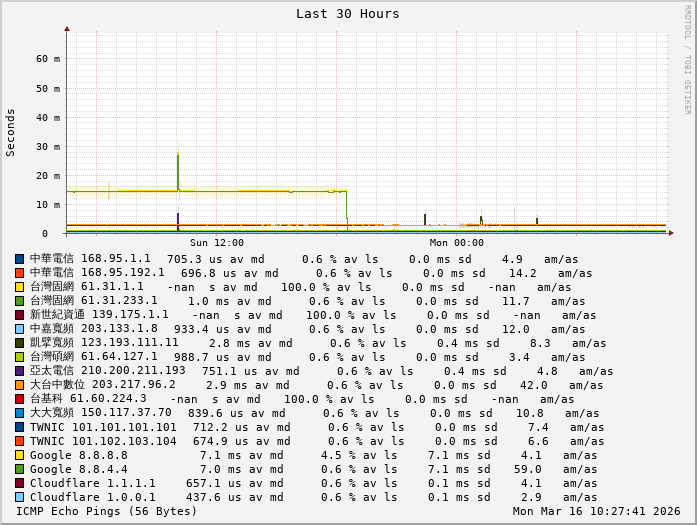This screenshot has width=697, height=525.
Task: Click the 'RRDTOOL / TOBI OETIKER' vertical watermark
Action: point(687,58)
